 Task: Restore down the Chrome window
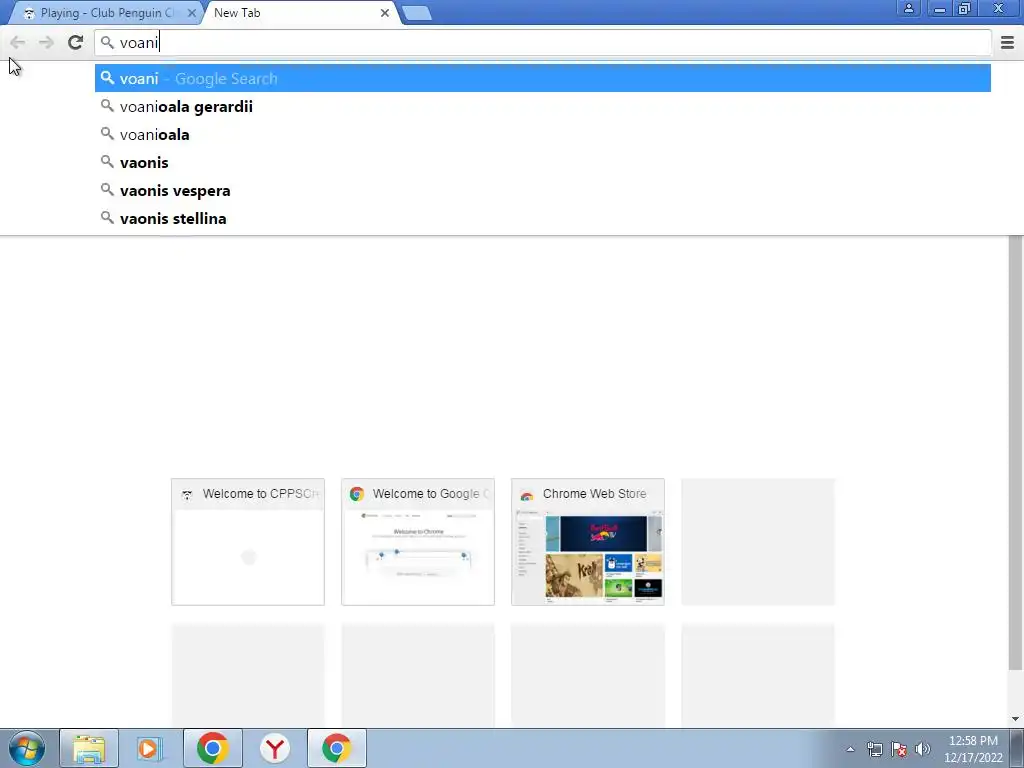click(x=965, y=8)
